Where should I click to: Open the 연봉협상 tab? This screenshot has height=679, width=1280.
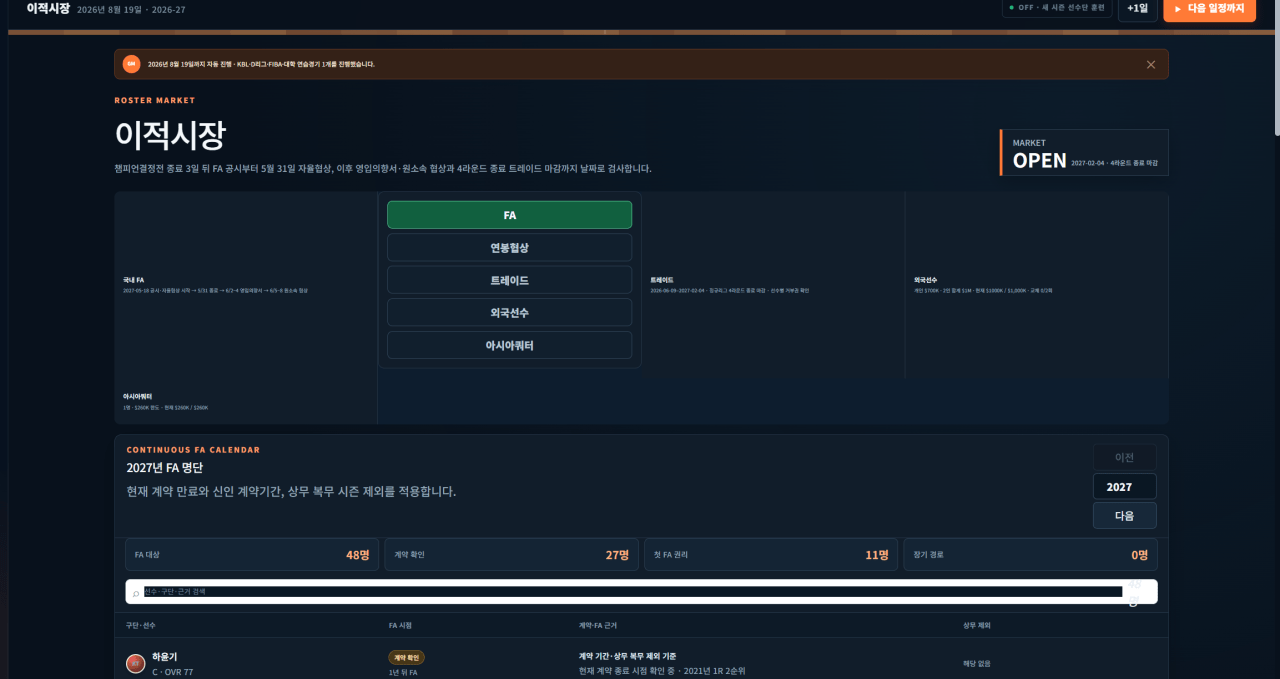pyautogui.click(x=510, y=248)
